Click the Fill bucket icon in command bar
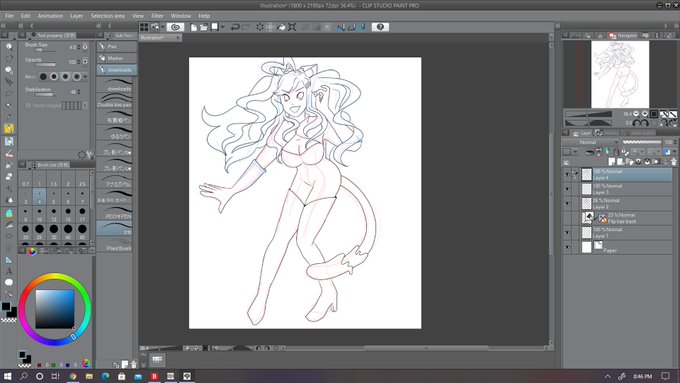 281,27
